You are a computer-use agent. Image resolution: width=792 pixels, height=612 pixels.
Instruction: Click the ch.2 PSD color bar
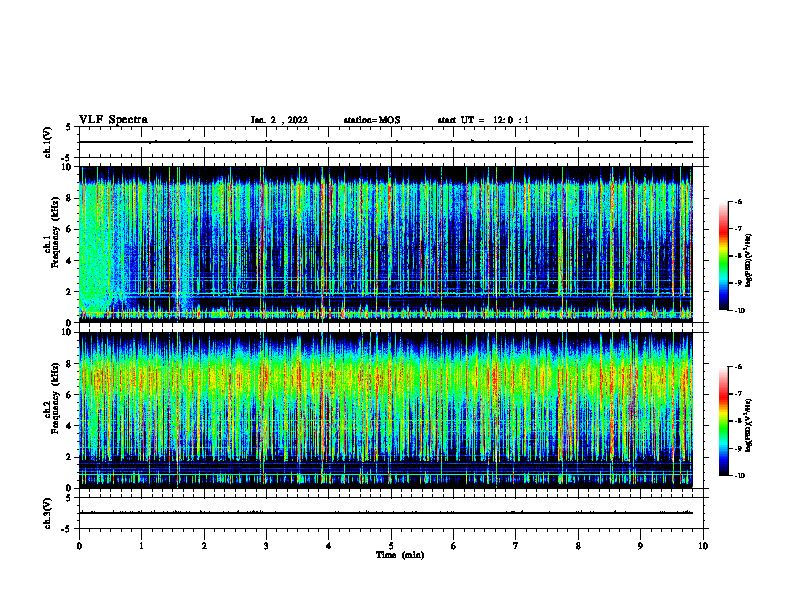pyautogui.click(x=724, y=421)
